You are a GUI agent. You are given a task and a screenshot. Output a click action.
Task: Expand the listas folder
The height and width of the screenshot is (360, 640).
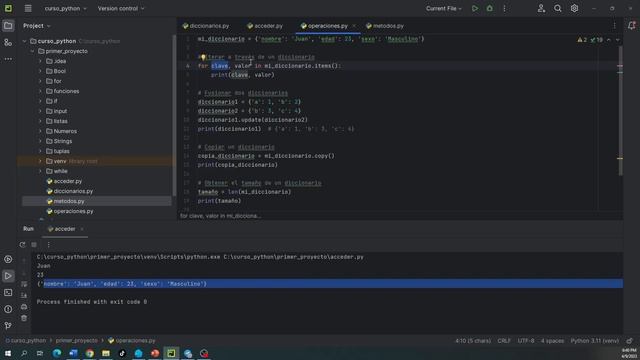click(40, 121)
